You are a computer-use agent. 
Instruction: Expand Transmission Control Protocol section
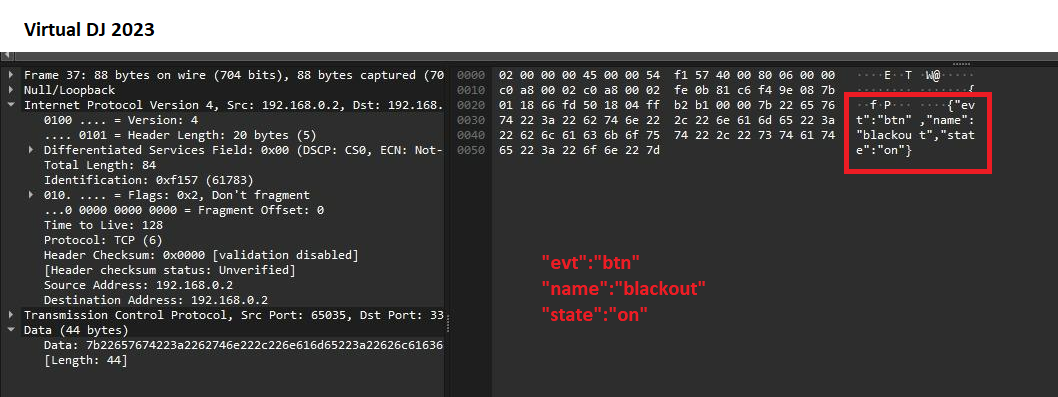click(x=11, y=315)
